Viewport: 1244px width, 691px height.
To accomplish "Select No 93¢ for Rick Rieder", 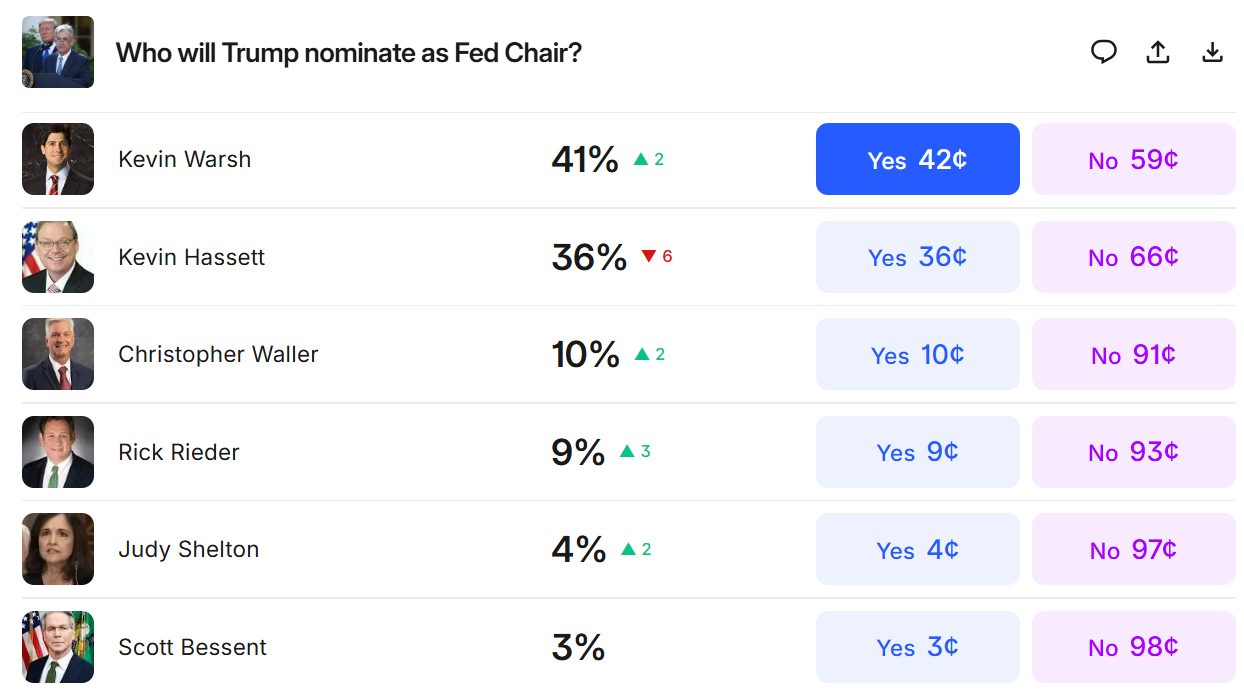I will (1133, 452).
